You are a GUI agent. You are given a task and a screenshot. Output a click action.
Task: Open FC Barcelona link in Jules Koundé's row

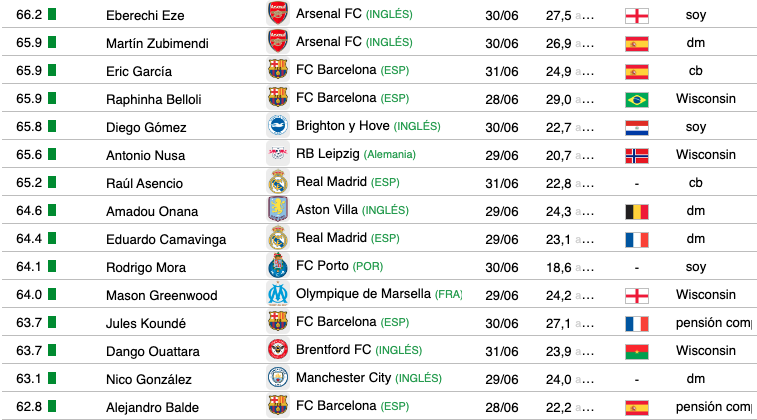click(x=336, y=323)
